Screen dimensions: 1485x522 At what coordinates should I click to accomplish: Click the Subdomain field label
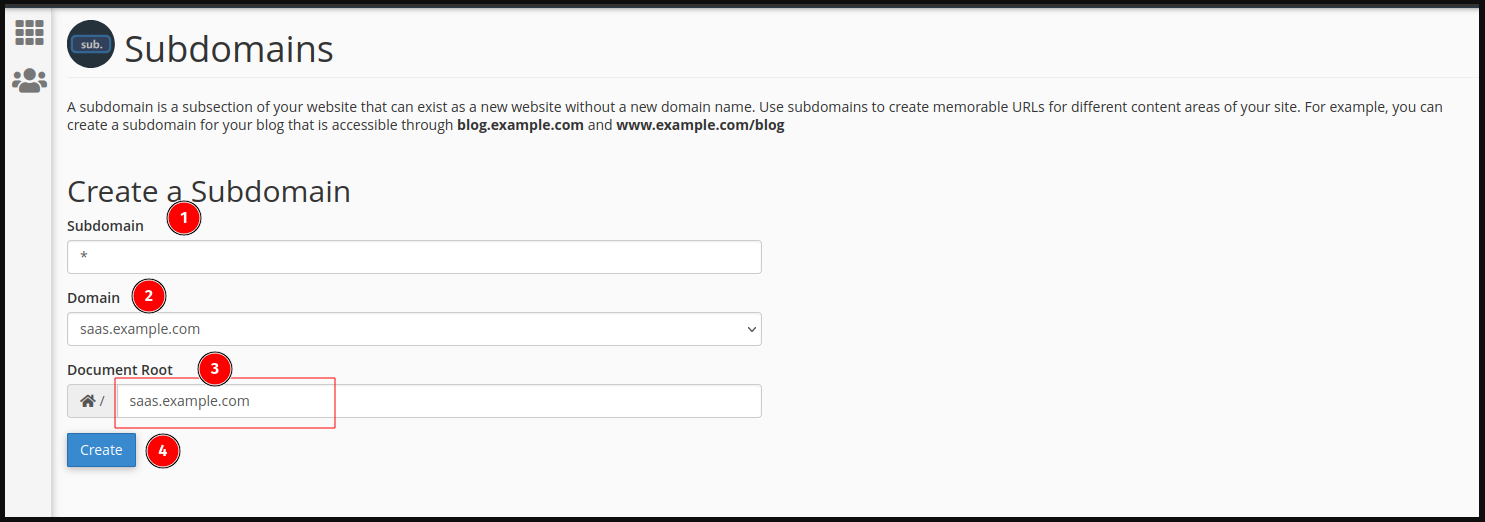105,226
